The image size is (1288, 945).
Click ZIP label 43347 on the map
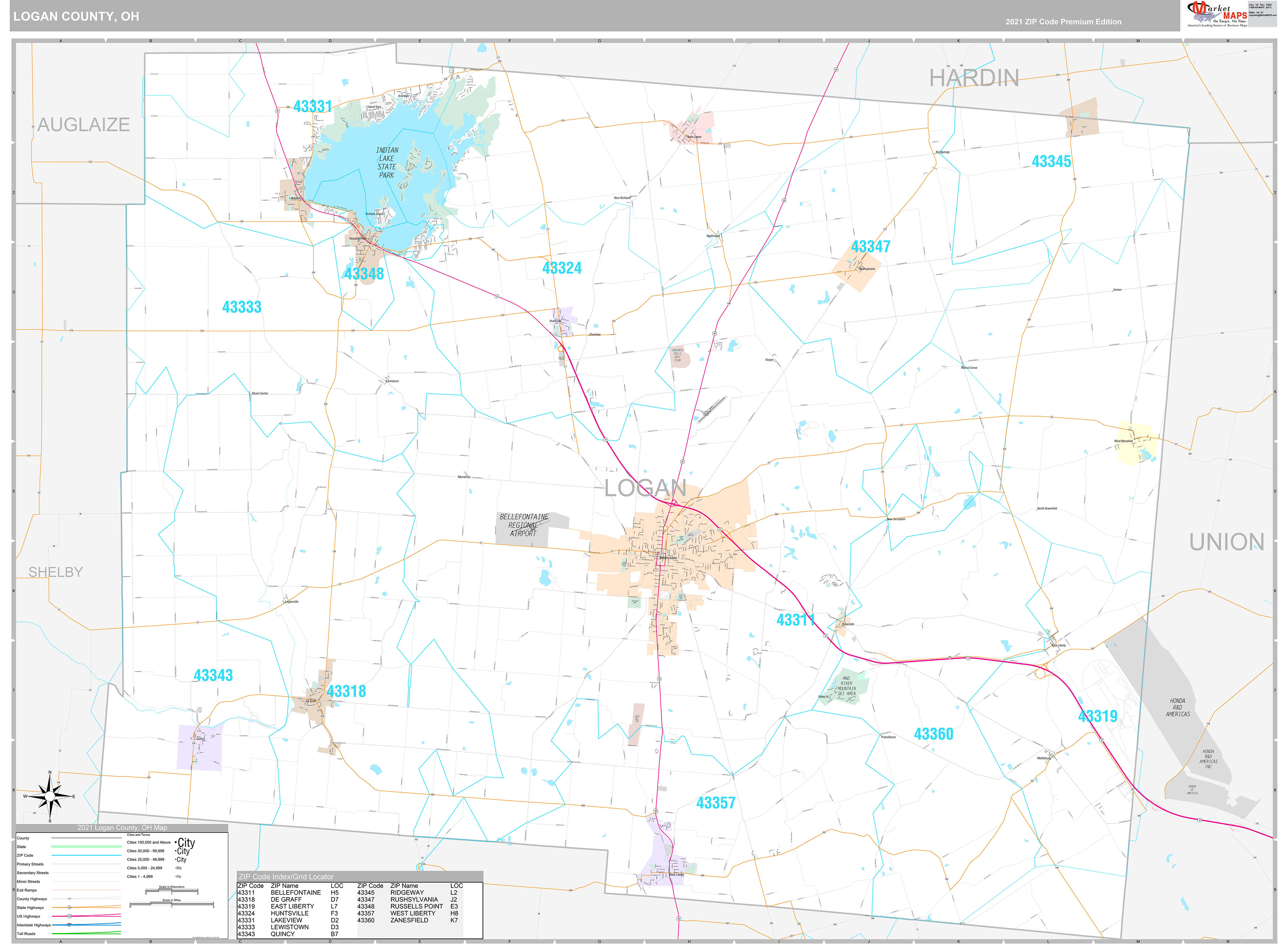[x=871, y=246]
